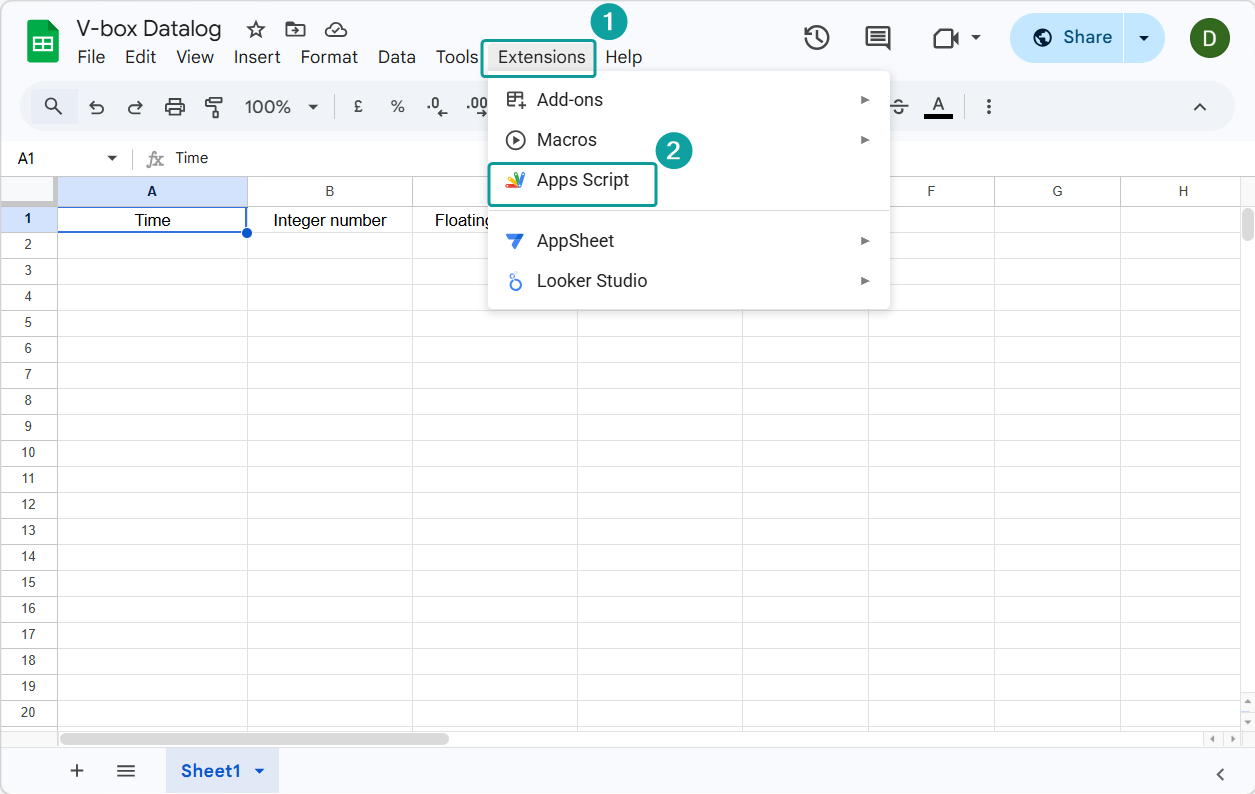
Task: Open the 100% zoom dropdown
Action: coord(281,107)
